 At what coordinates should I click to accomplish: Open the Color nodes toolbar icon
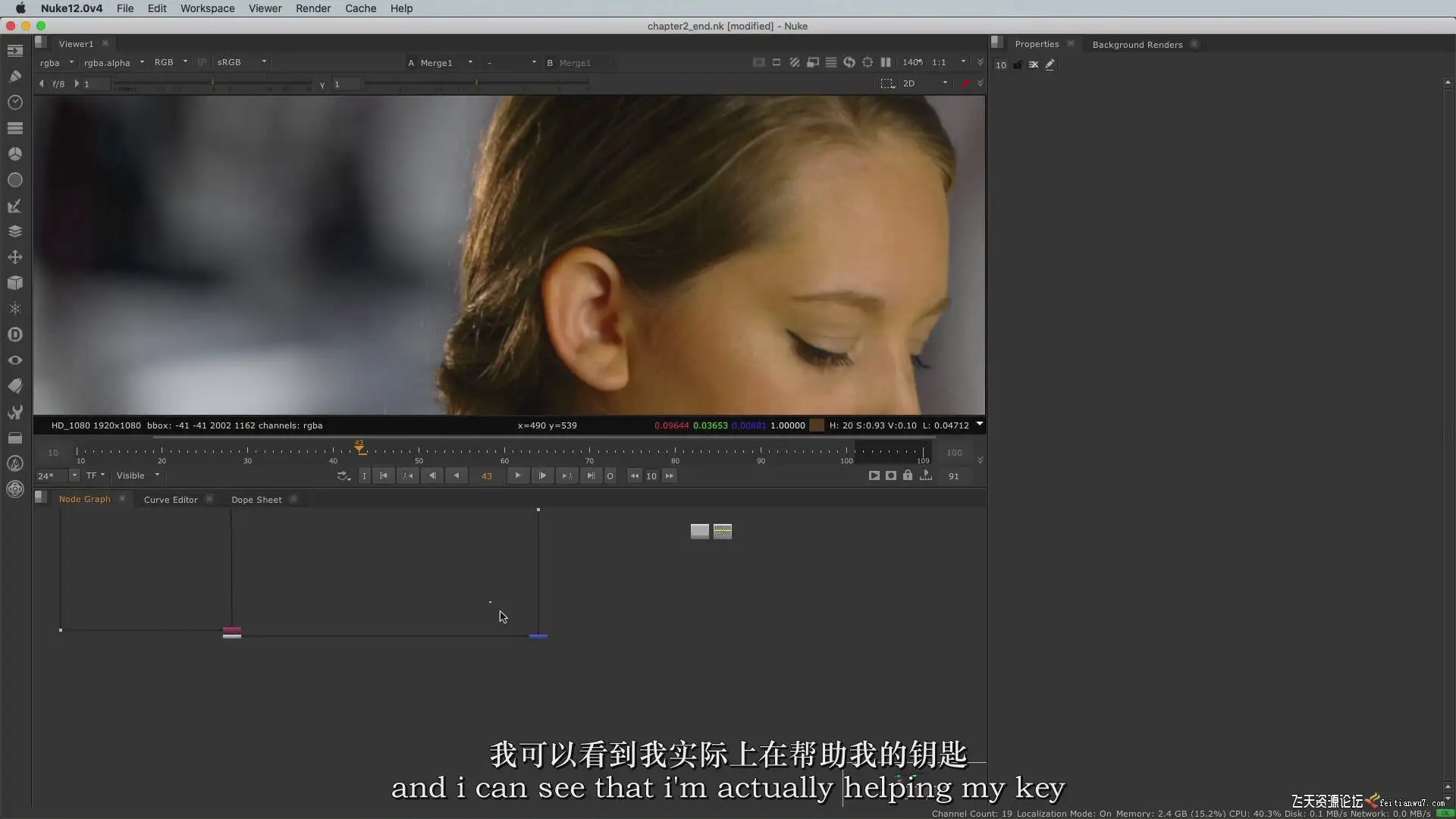coord(15,154)
